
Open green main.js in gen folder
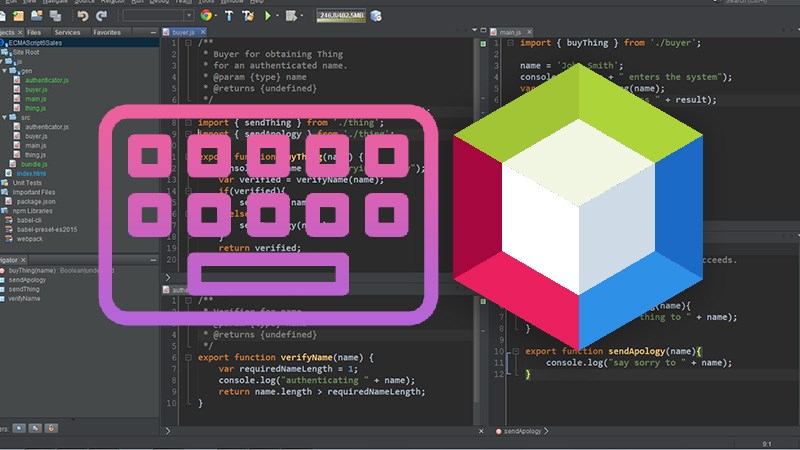click(x=36, y=99)
